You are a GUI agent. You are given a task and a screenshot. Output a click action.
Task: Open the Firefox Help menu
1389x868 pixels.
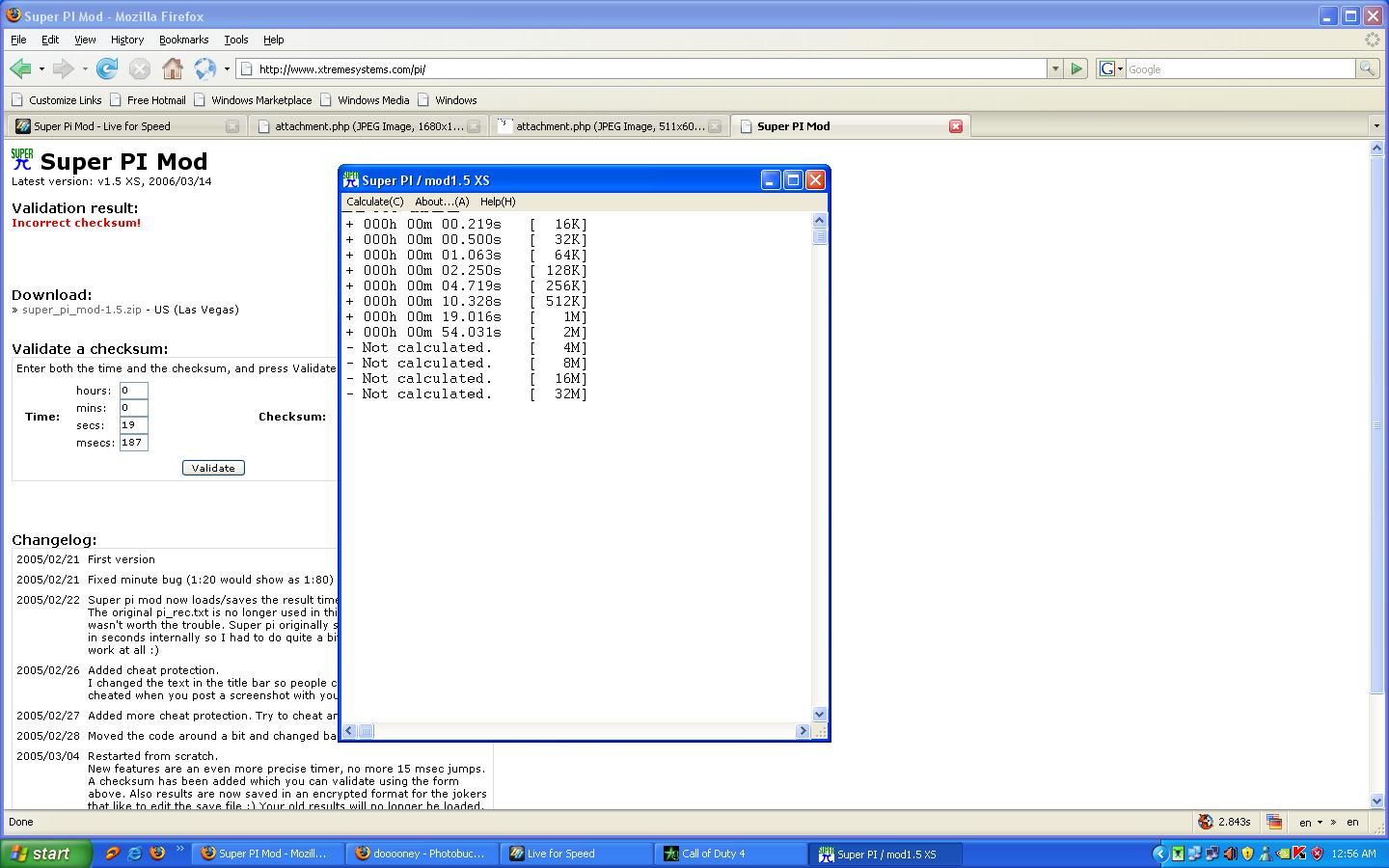click(x=274, y=40)
